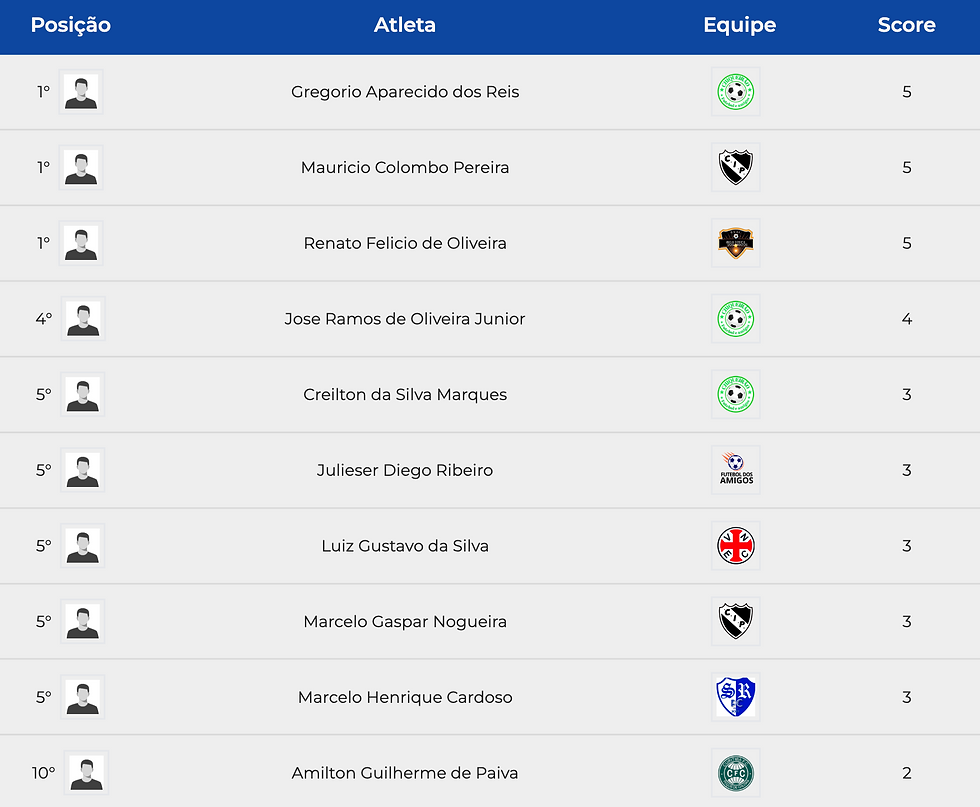Click Renato Felicio de Oliveira's orange team badge
This screenshot has height=807, width=980.
point(735,243)
